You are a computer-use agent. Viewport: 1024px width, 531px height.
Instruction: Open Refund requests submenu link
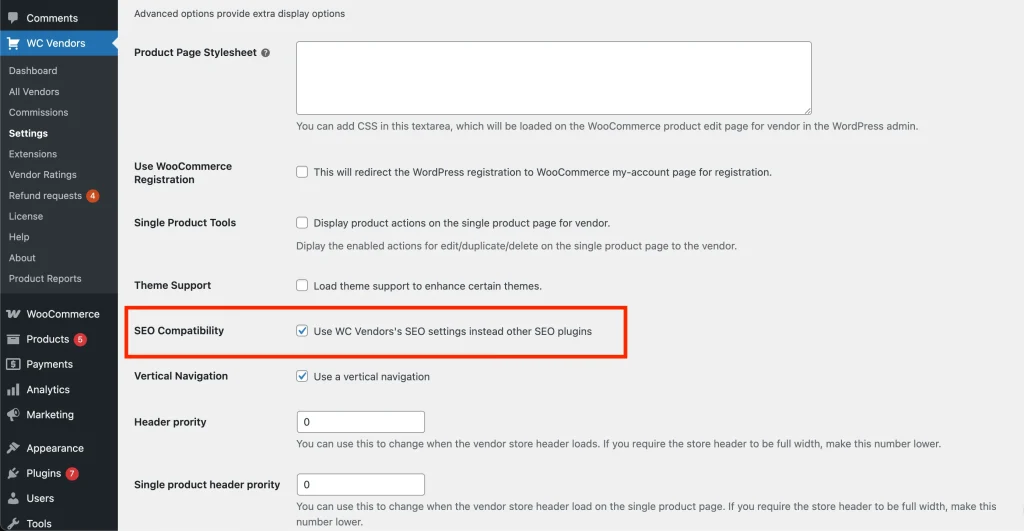[x=45, y=195]
